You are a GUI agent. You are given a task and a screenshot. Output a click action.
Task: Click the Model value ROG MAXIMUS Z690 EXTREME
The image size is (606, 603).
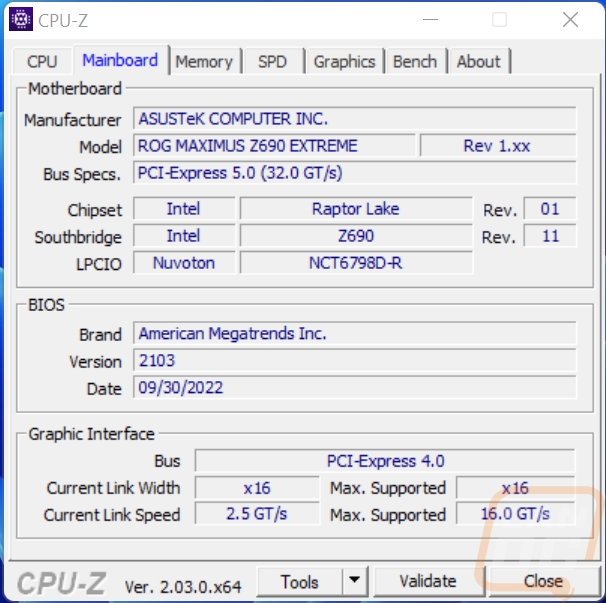tap(274, 146)
